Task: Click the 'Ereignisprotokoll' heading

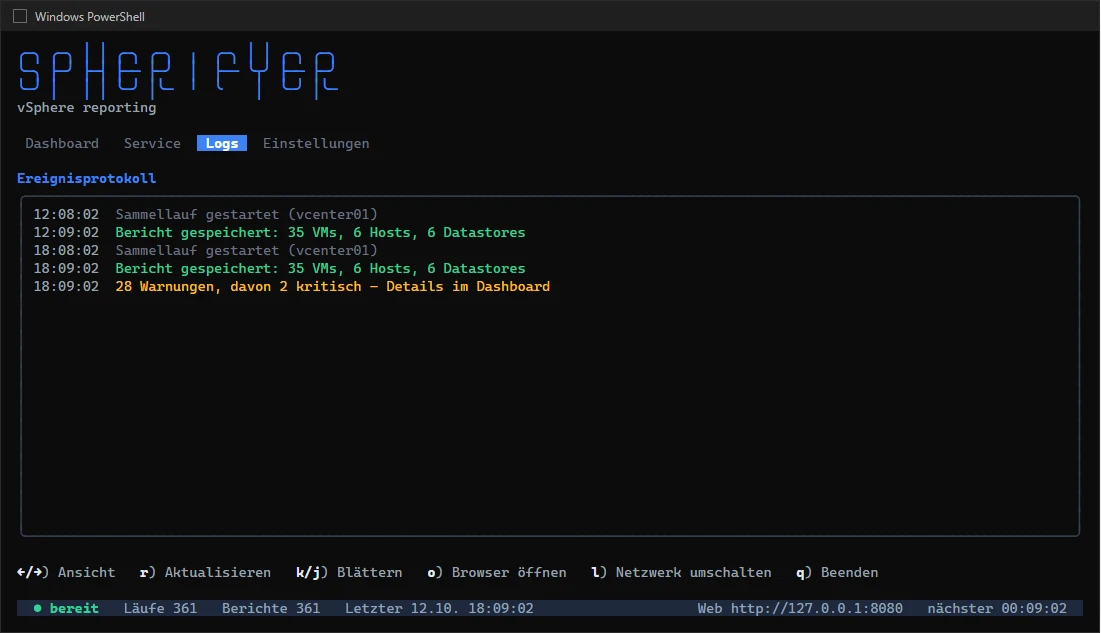Action: coord(86,178)
